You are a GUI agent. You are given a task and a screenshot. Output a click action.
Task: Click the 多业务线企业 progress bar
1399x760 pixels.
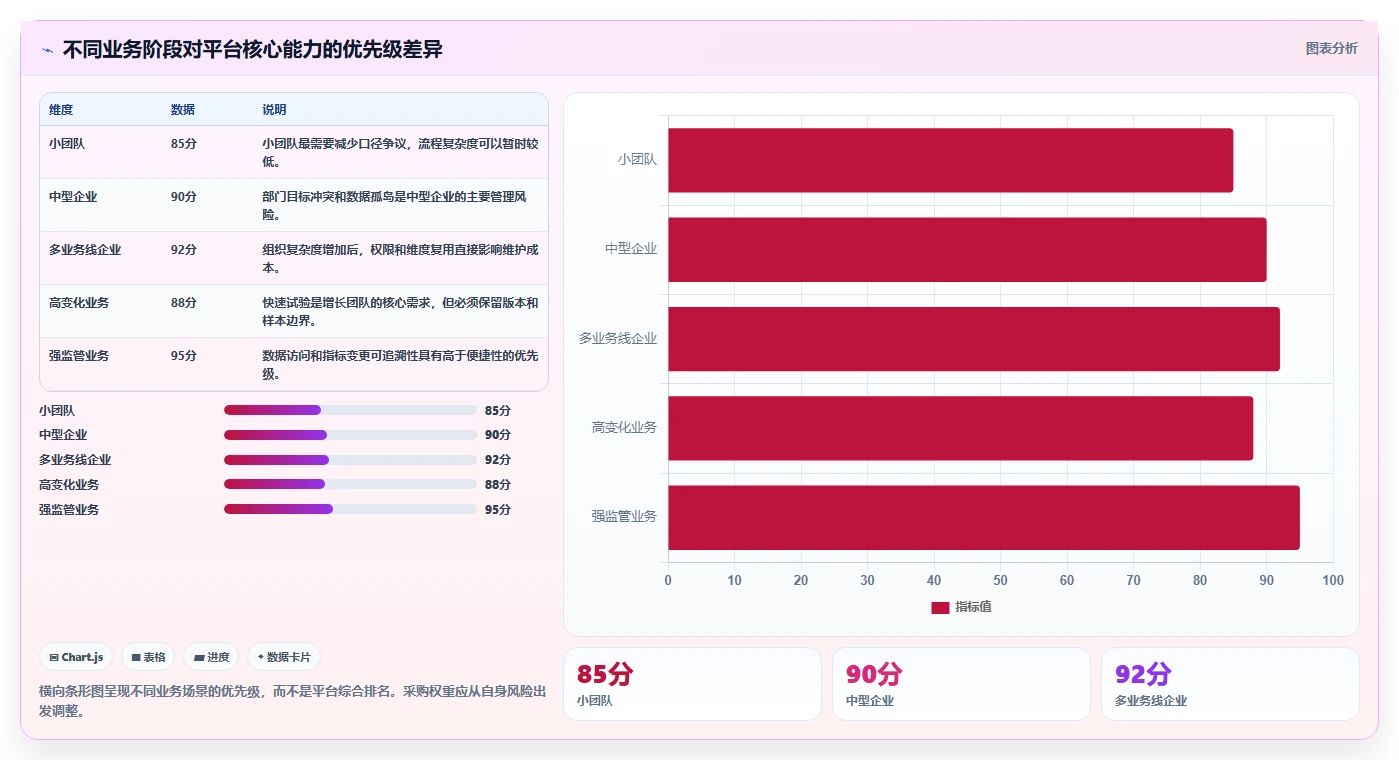[350, 460]
